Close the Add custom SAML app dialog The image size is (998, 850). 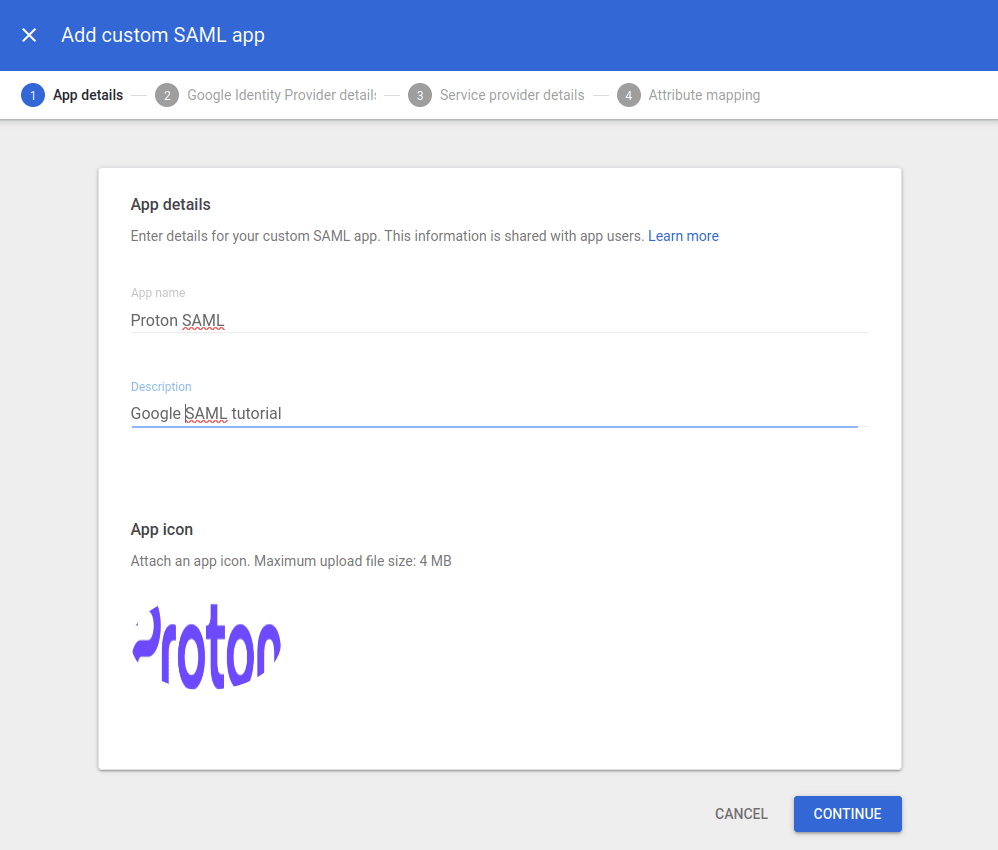pos(29,35)
